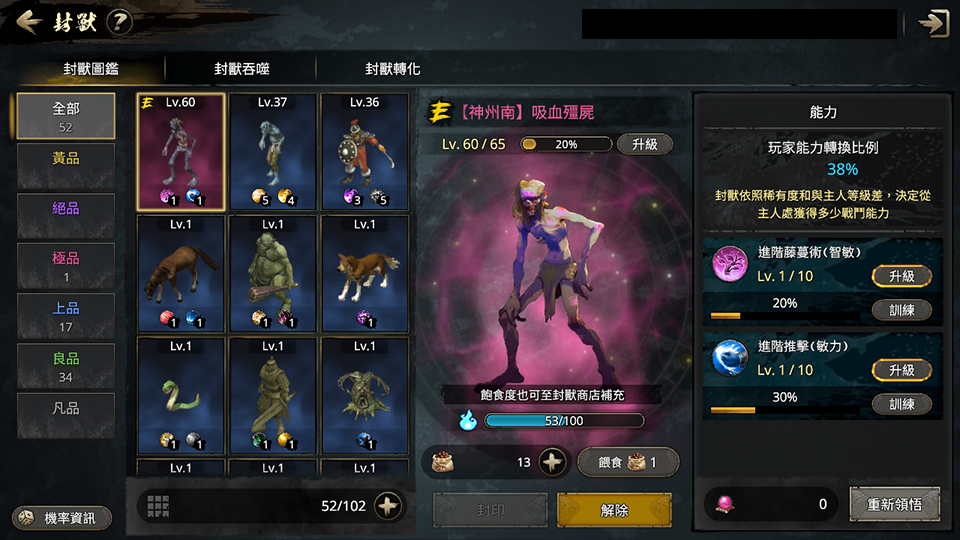This screenshot has width=960, height=540.
Task: Filter by 上品 category
Action: pyautogui.click(x=66, y=316)
